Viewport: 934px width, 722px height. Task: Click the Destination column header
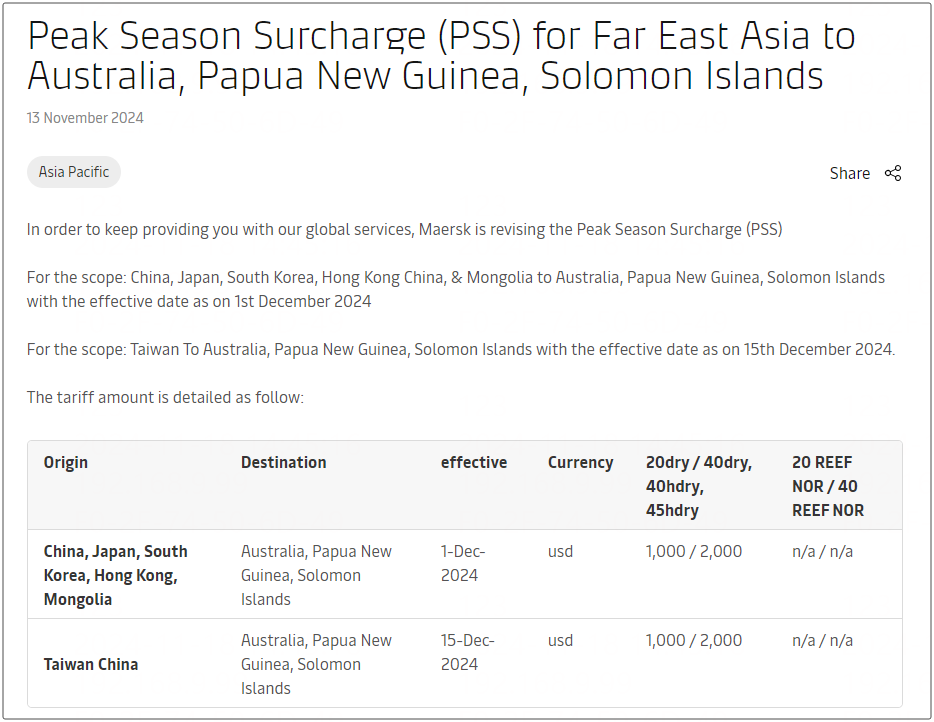[x=283, y=462]
